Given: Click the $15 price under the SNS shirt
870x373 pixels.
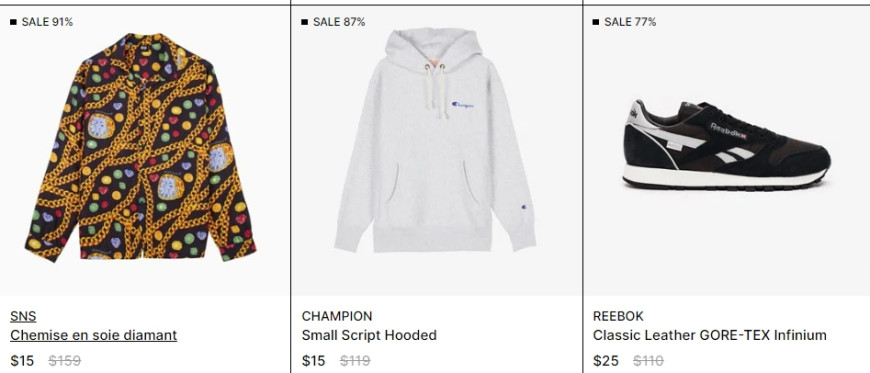Looking at the screenshot, I should (22, 361).
